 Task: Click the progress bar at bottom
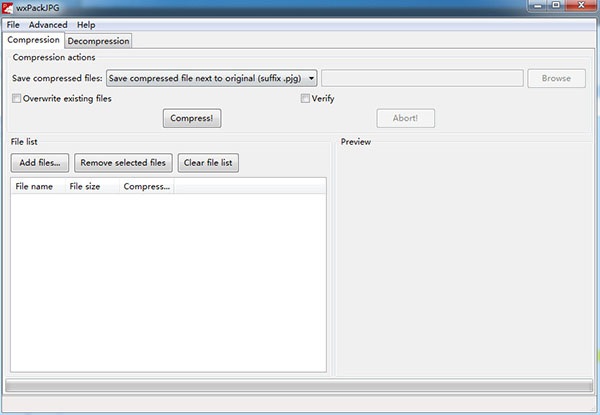coord(299,386)
